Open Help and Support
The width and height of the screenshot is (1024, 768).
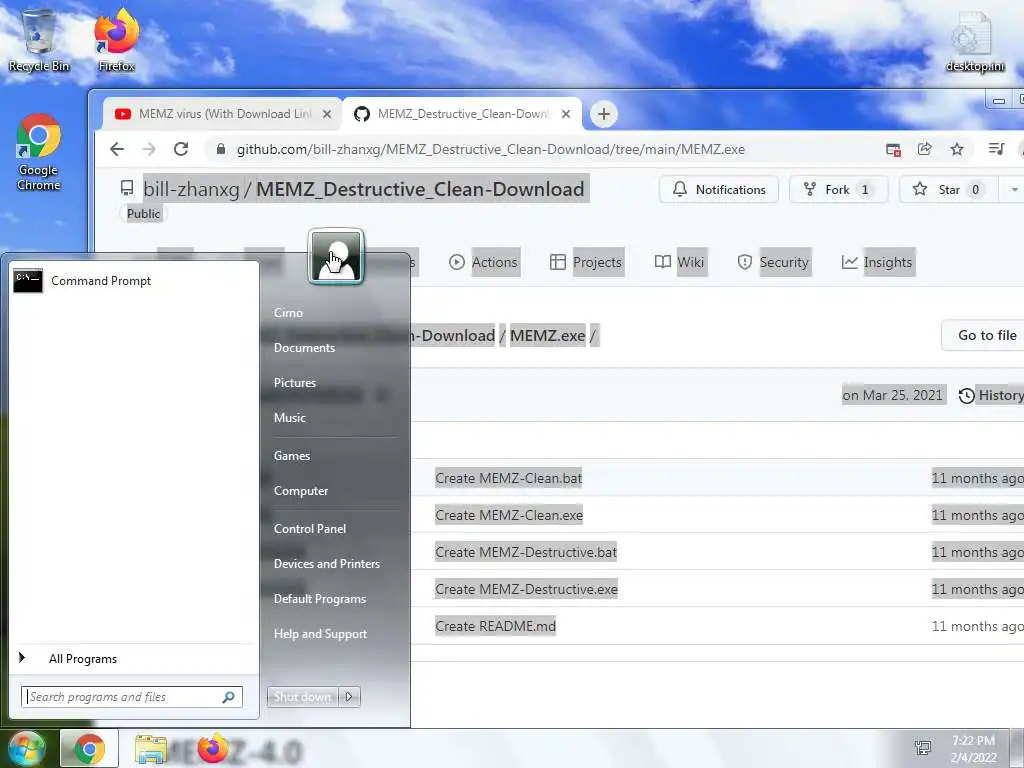click(x=320, y=634)
